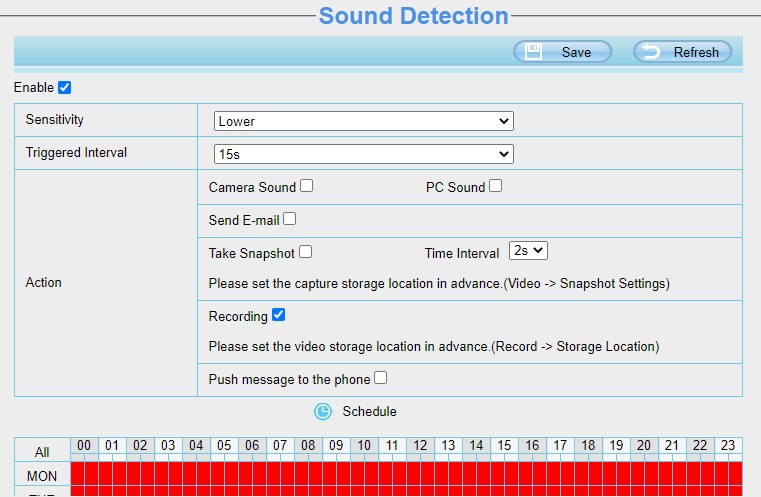This screenshot has height=497, width=761.
Task: Enable Push message to the phone
Action: tap(380, 378)
